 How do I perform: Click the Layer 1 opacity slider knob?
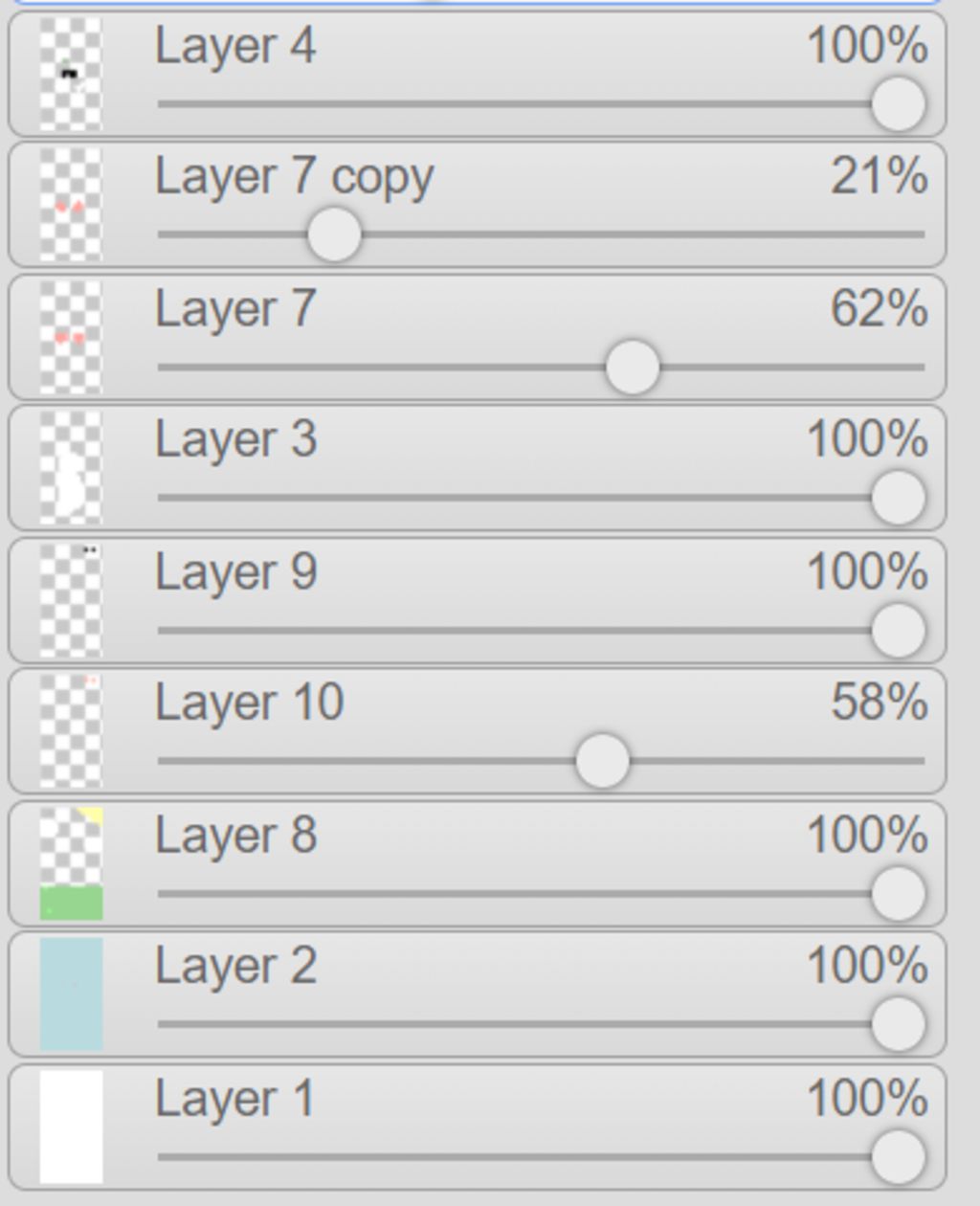(x=899, y=1157)
